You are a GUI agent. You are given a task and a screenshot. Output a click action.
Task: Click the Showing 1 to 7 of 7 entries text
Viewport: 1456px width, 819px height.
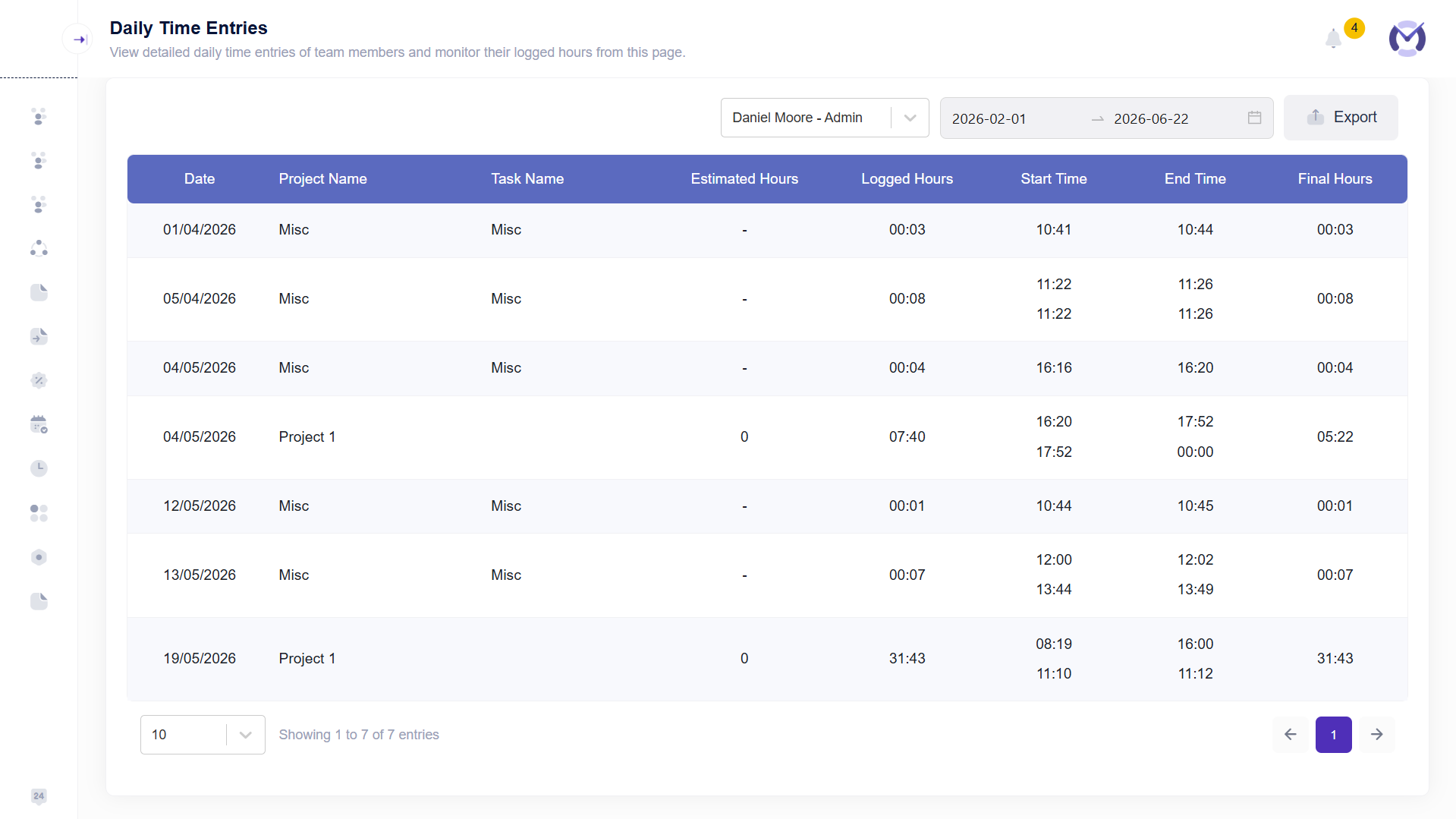[x=359, y=735]
